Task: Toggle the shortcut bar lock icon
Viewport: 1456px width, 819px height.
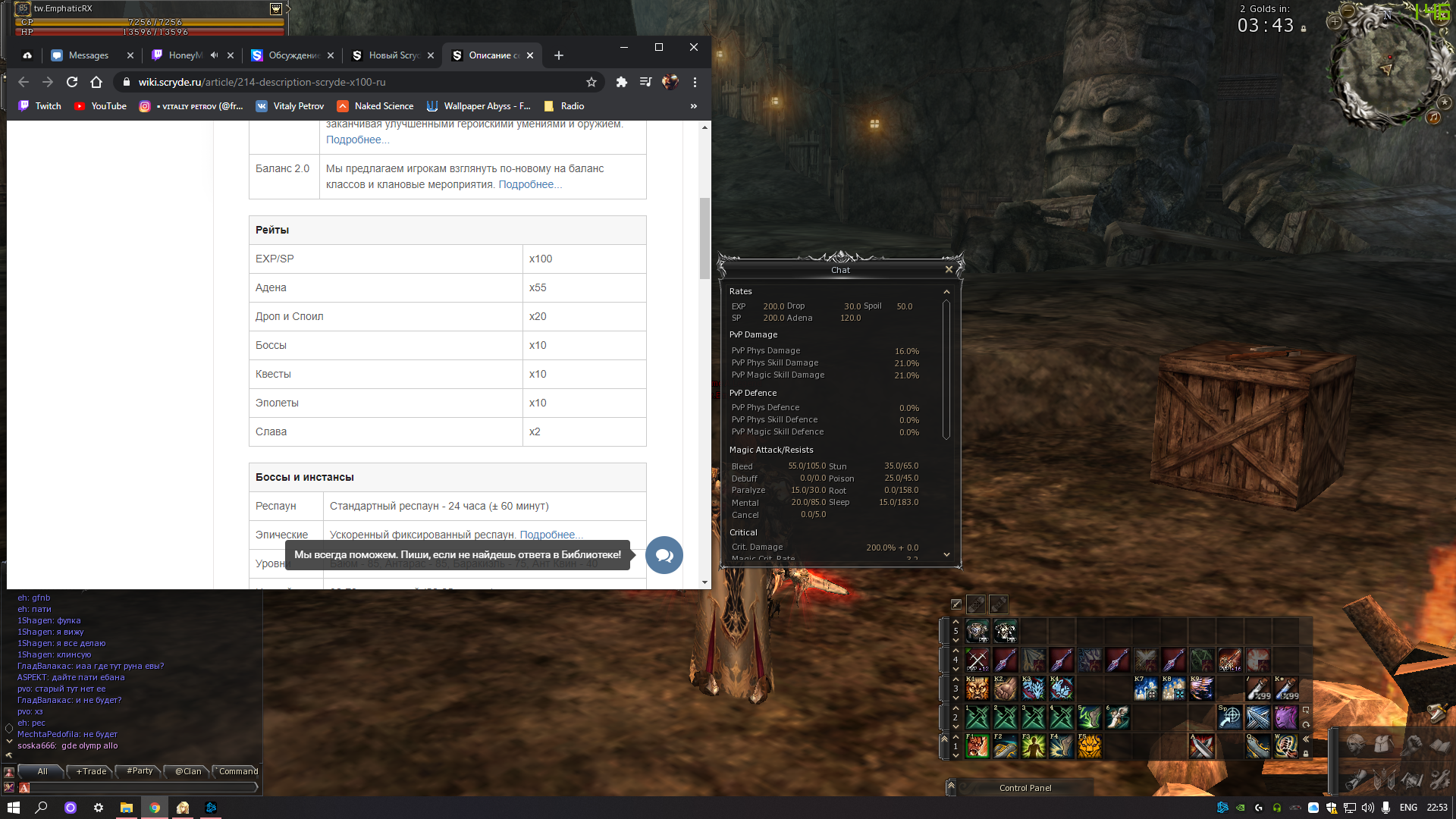Action: (x=1306, y=754)
